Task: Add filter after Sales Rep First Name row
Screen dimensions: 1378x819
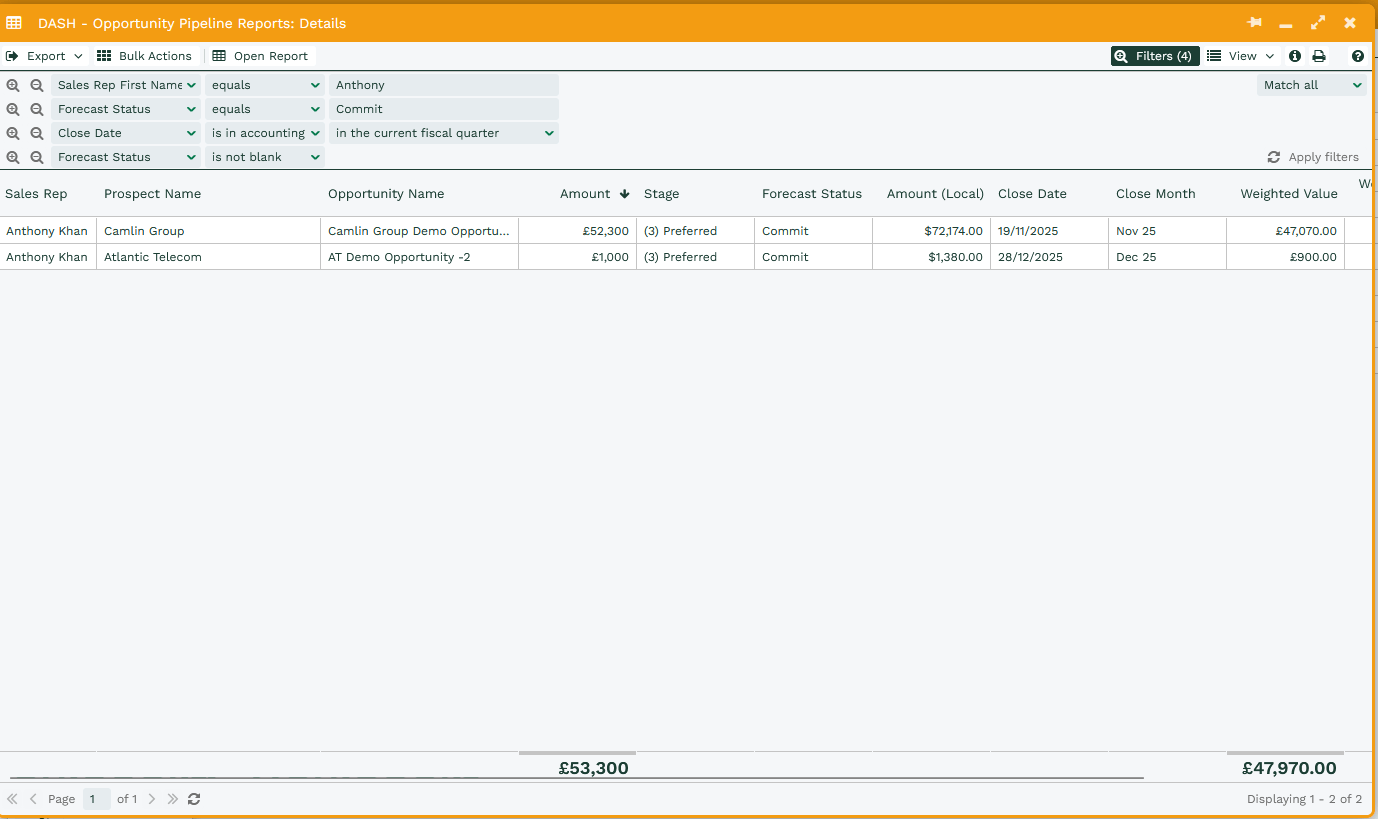Action: [13, 86]
